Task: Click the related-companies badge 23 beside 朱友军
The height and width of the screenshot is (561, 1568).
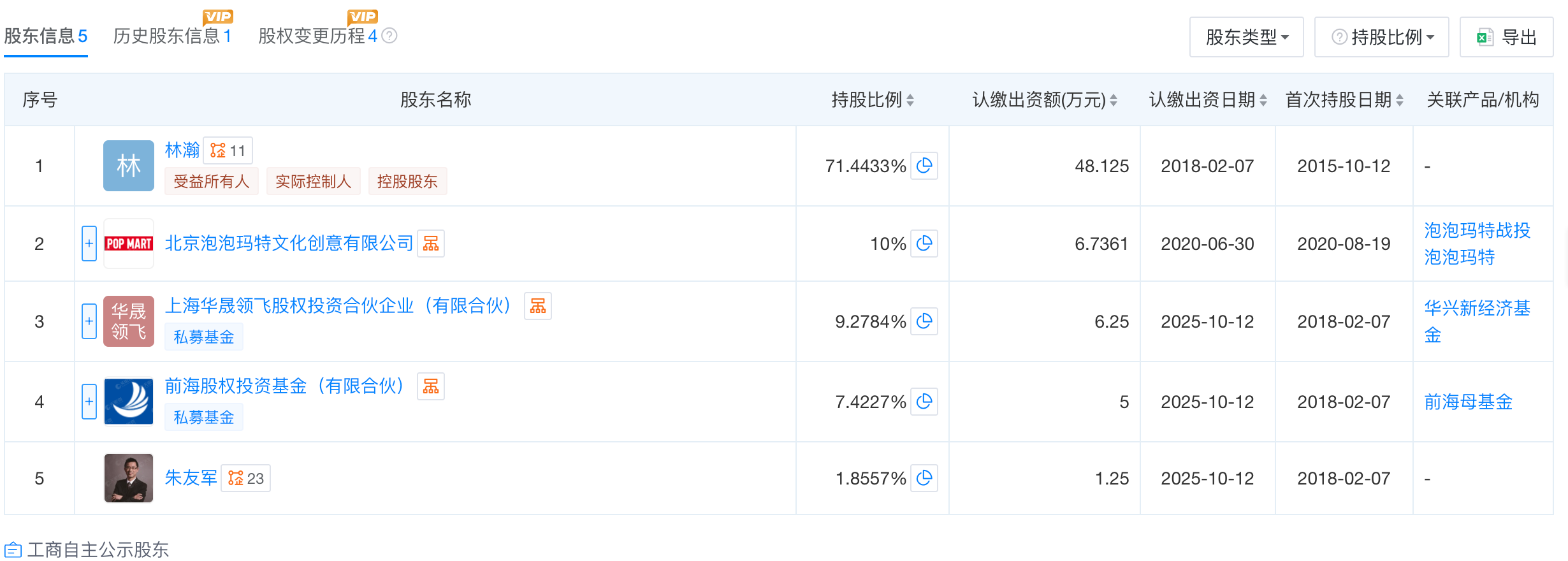Action: pos(246,478)
